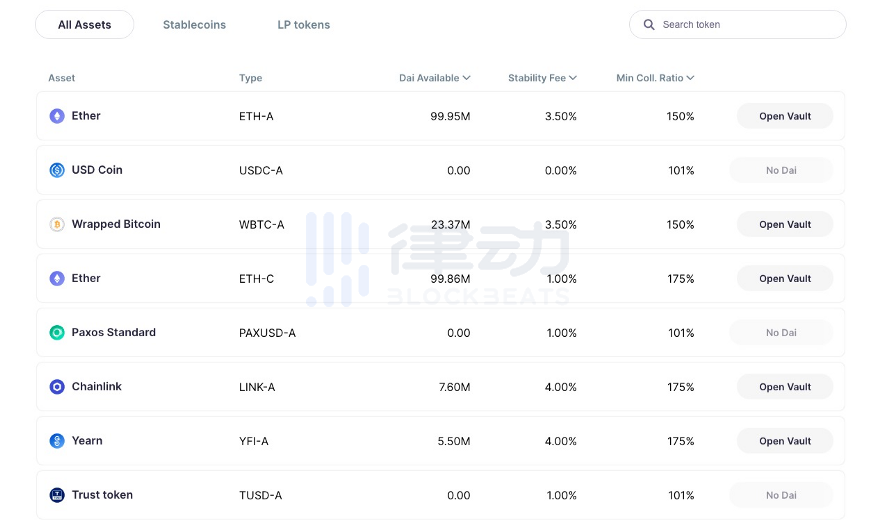Image resolution: width=875 pixels, height=520 pixels.
Task: Switch to the Stablecoins tab
Action: tap(194, 25)
